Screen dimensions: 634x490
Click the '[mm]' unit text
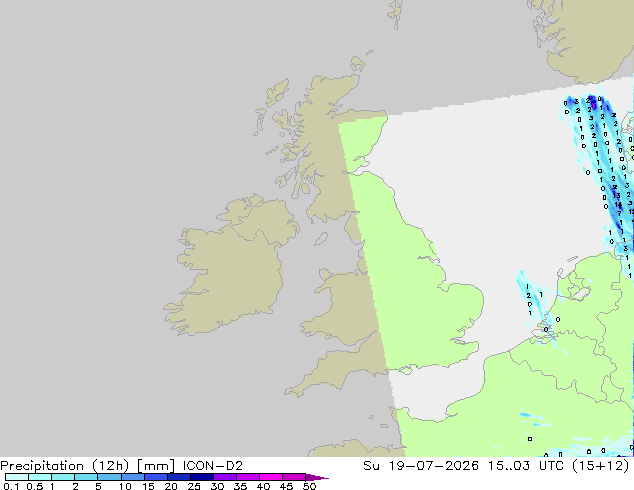click(156, 466)
